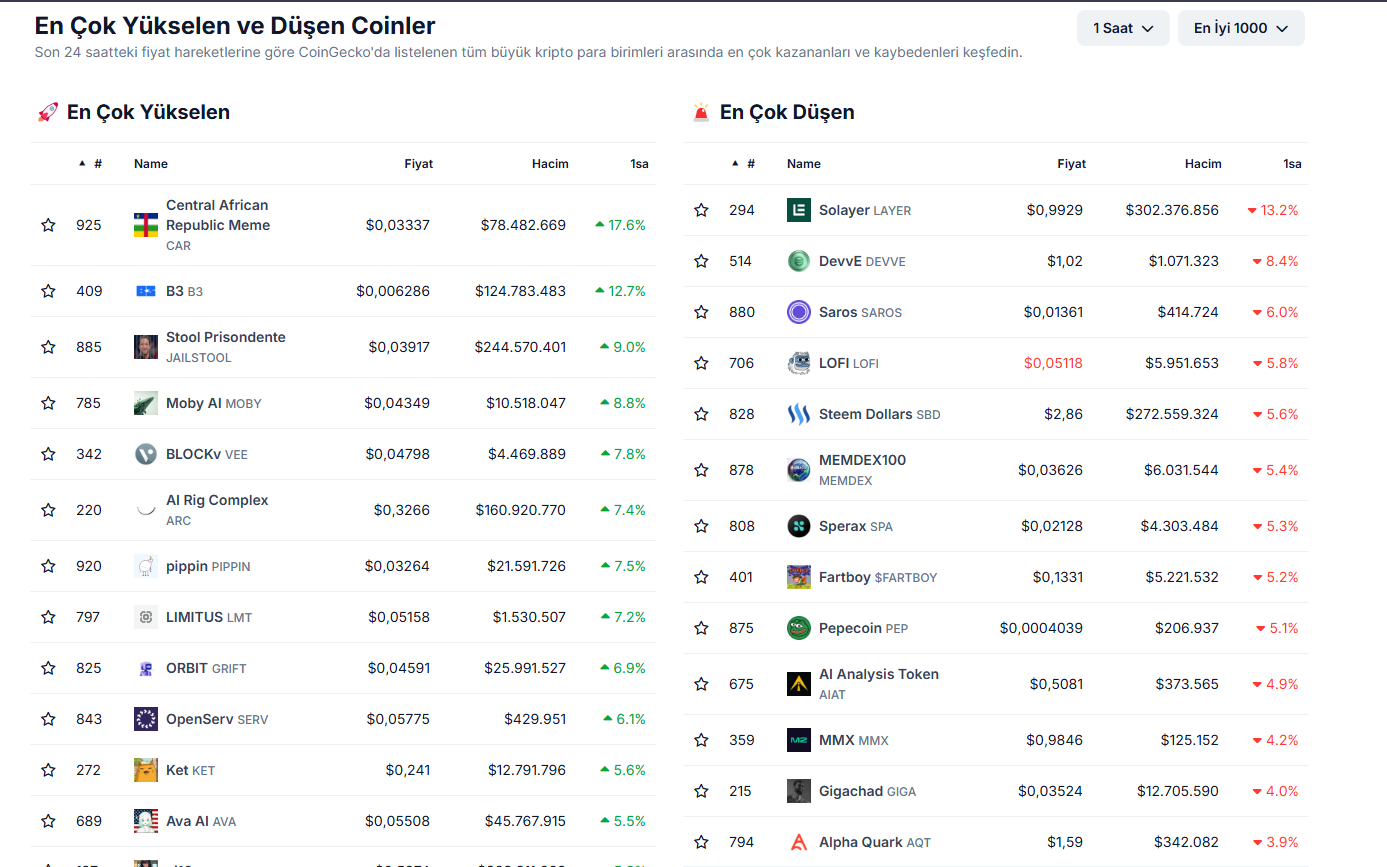Click the DevvE coin logo icon
Viewport: 1387px width, 867px height.
point(798,261)
